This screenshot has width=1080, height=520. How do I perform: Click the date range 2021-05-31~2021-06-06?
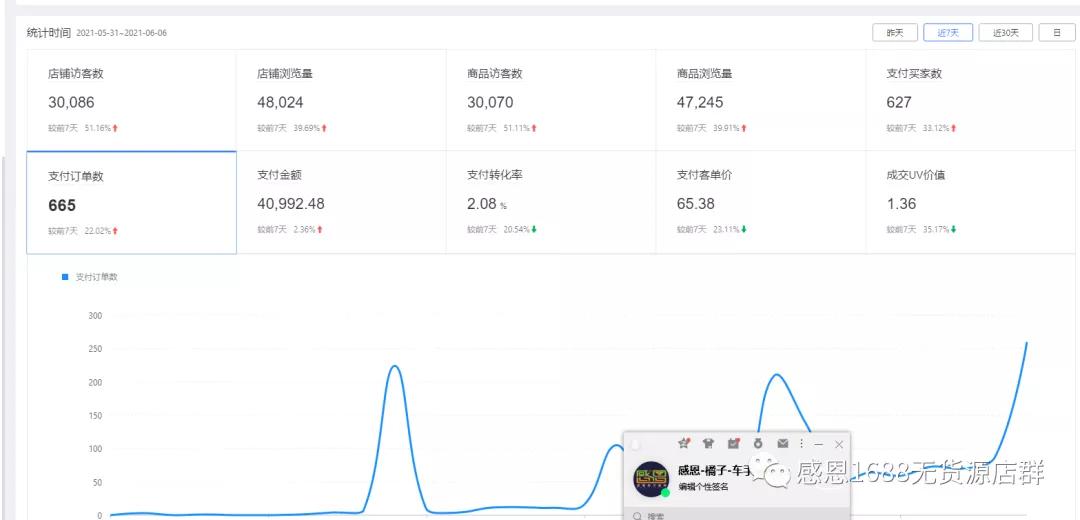pos(121,33)
